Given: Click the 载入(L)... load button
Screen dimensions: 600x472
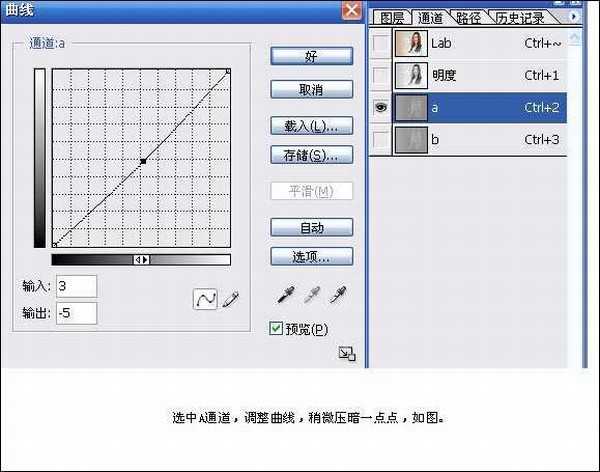Looking at the screenshot, I should click(x=311, y=127).
